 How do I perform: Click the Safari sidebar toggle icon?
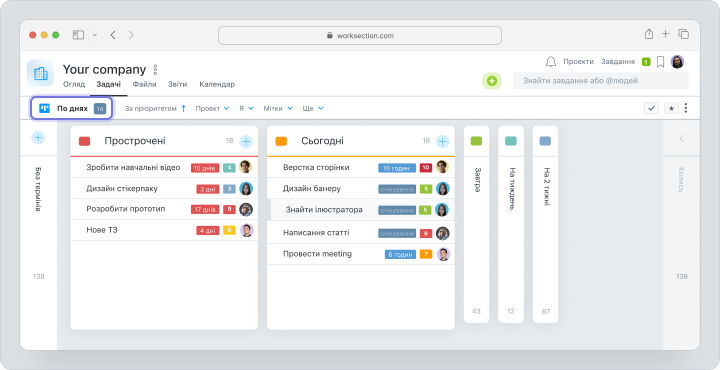(79, 35)
